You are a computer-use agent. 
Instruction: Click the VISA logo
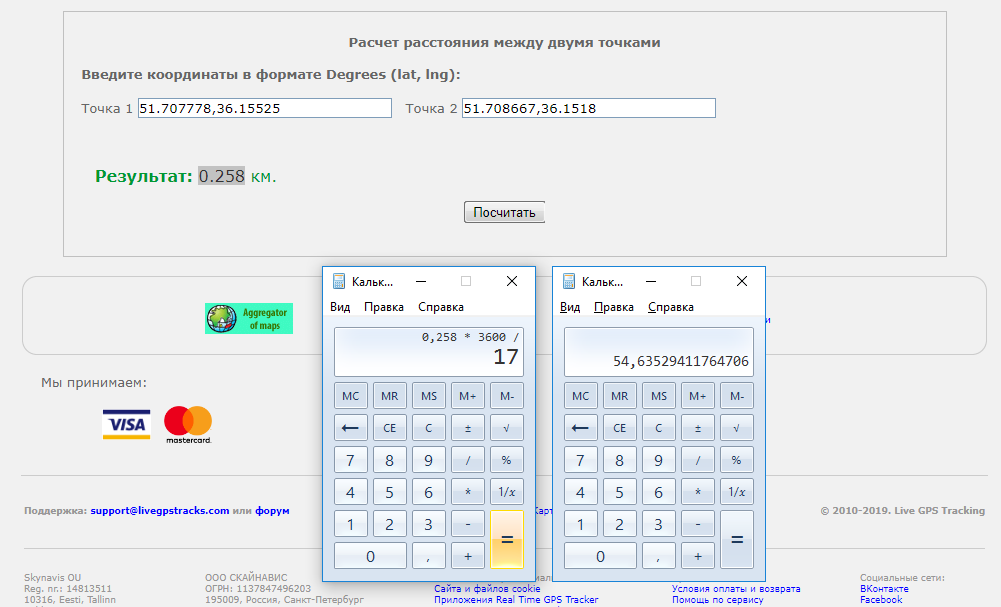click(126, 424)
